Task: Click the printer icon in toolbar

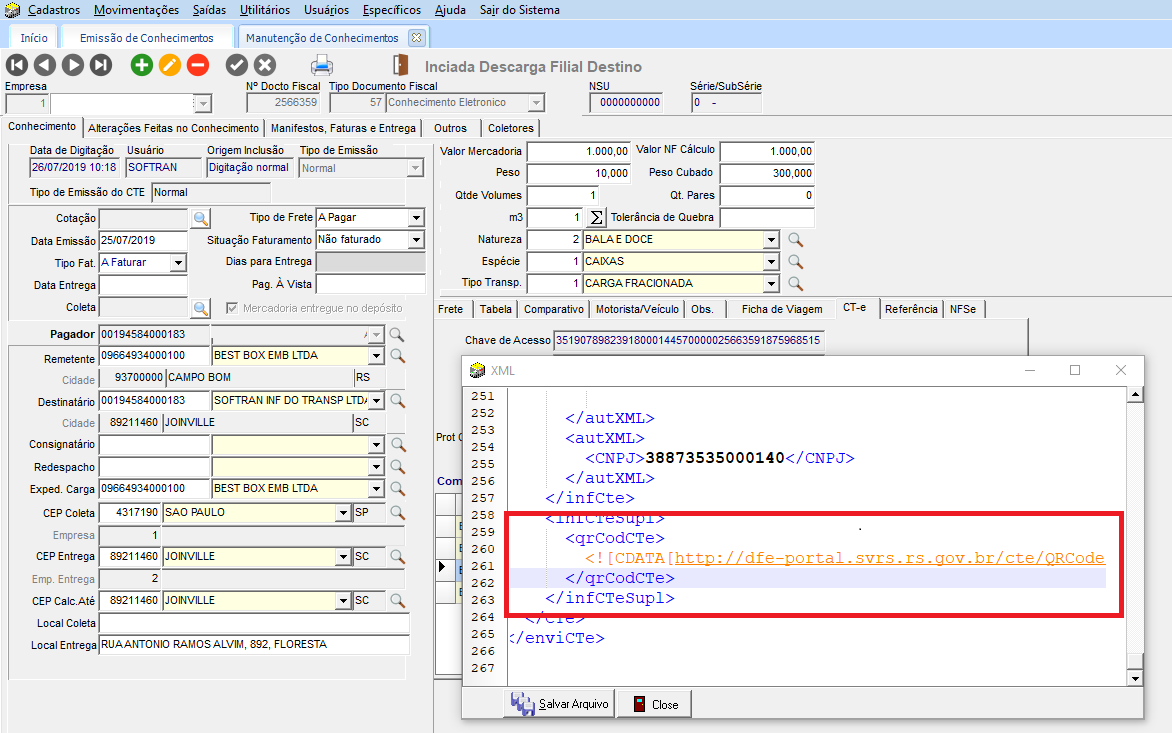Action: pyautogui.click(x=322, y=66)
